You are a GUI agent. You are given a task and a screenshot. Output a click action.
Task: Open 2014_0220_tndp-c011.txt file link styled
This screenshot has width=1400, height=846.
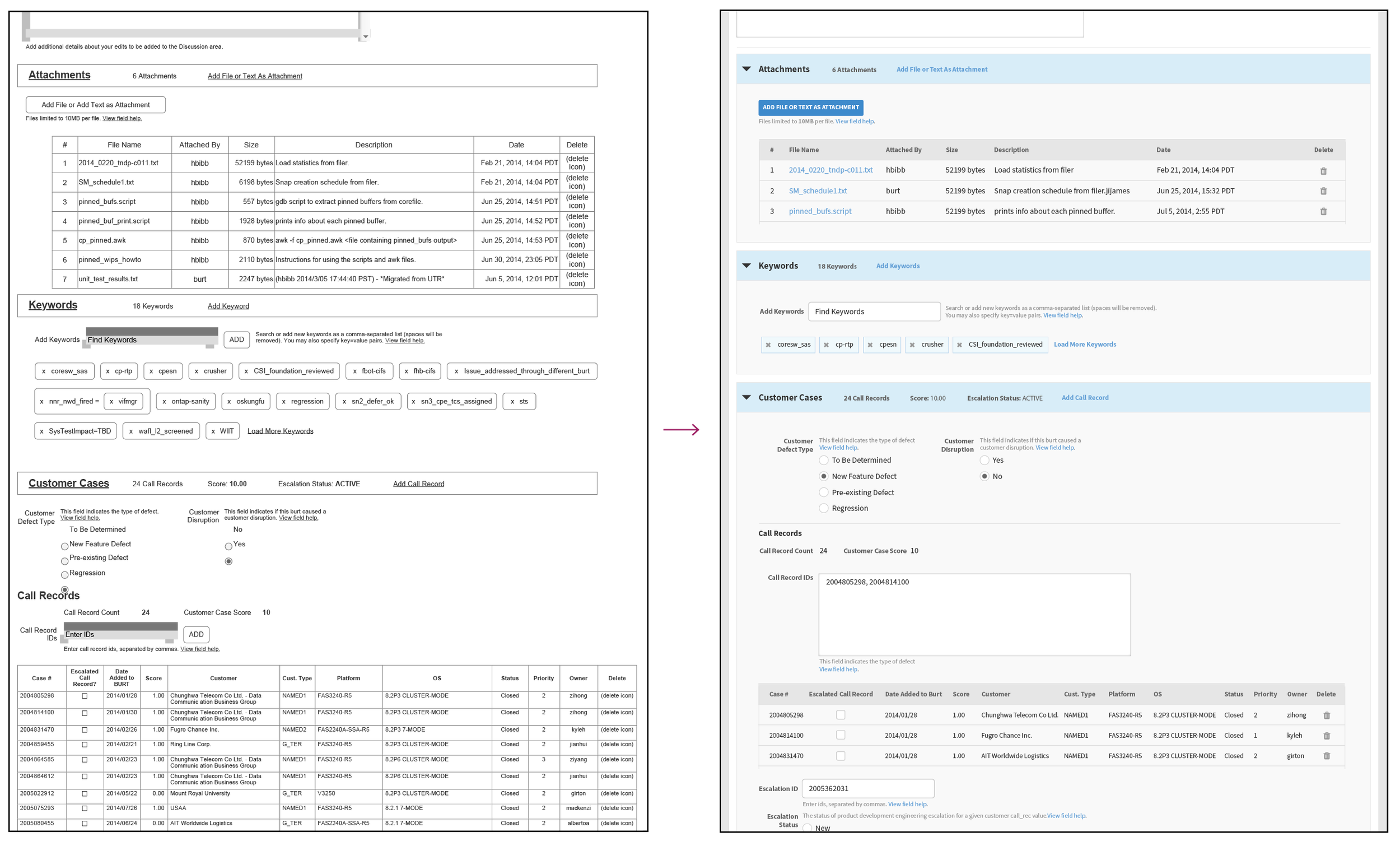830,170
